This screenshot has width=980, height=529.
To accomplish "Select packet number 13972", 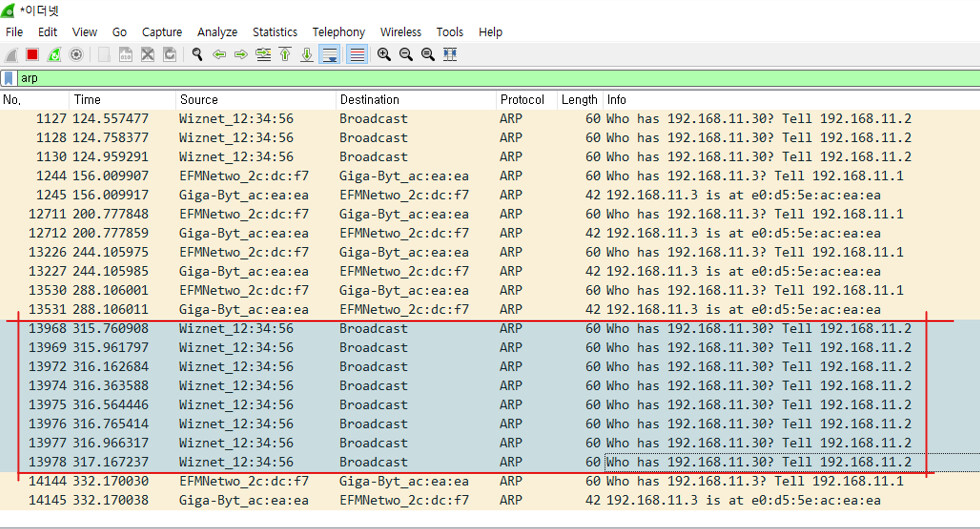I will pos(490,366).
